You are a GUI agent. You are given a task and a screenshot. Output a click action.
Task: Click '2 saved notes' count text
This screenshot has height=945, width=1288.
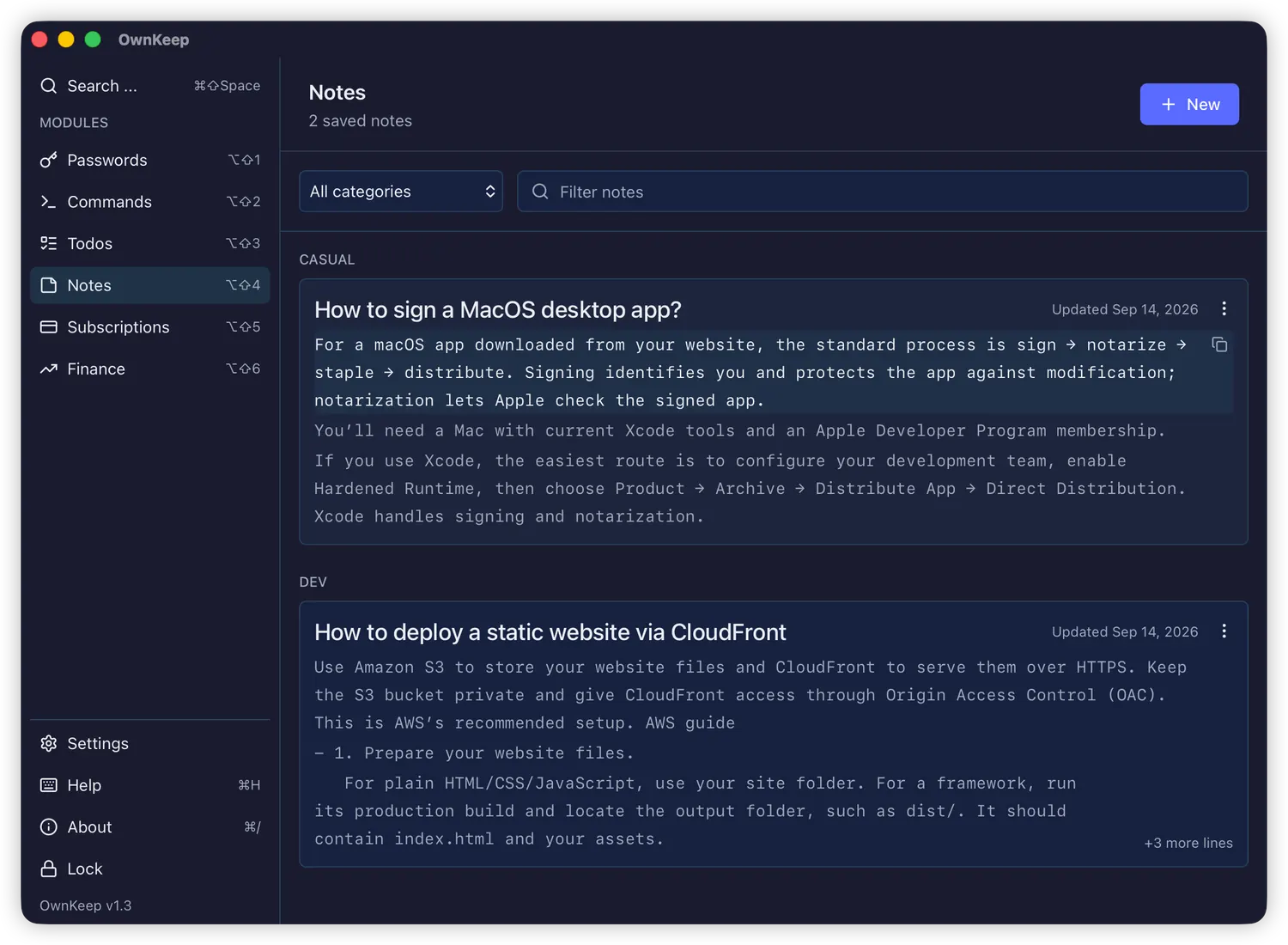[361, 121]
